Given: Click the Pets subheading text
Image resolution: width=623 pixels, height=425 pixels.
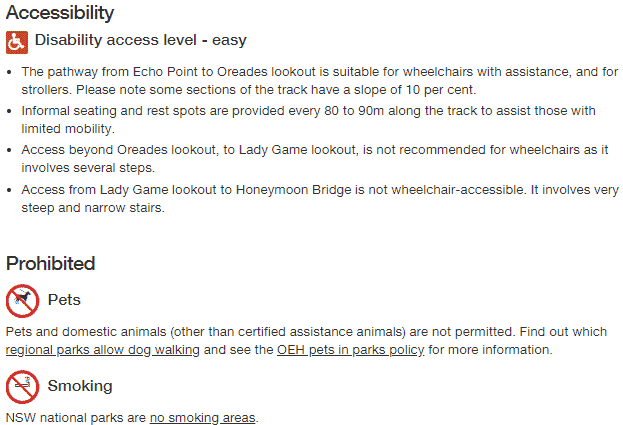Looking at the screenshot, I should click(x=64, y=300).
